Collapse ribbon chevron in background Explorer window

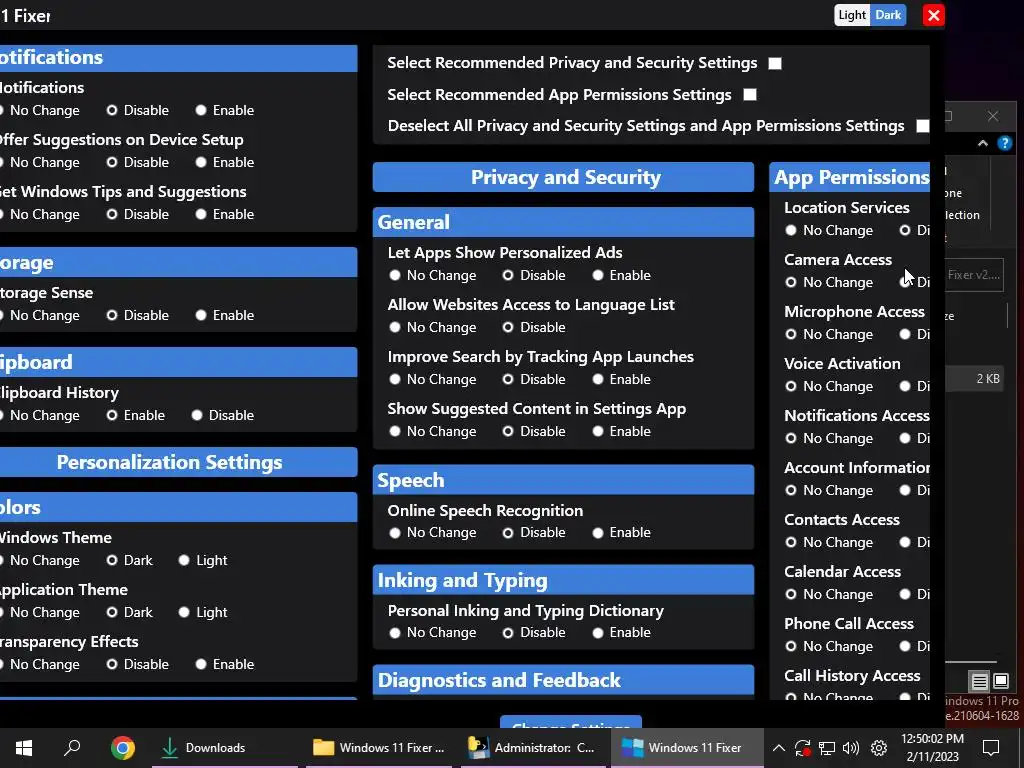pos(983,143)
